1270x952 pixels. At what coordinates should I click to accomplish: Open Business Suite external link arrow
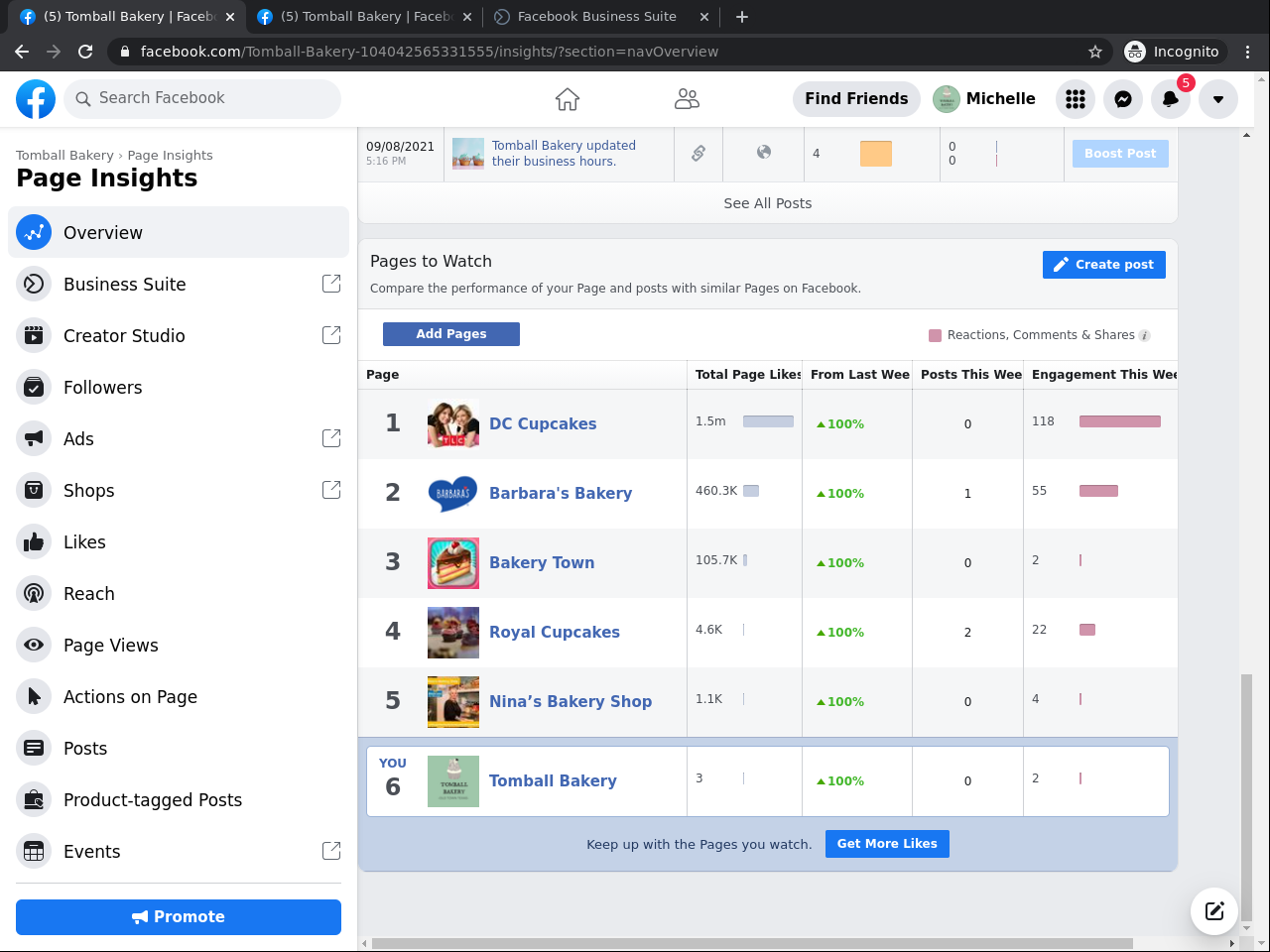tap(331, 284)
